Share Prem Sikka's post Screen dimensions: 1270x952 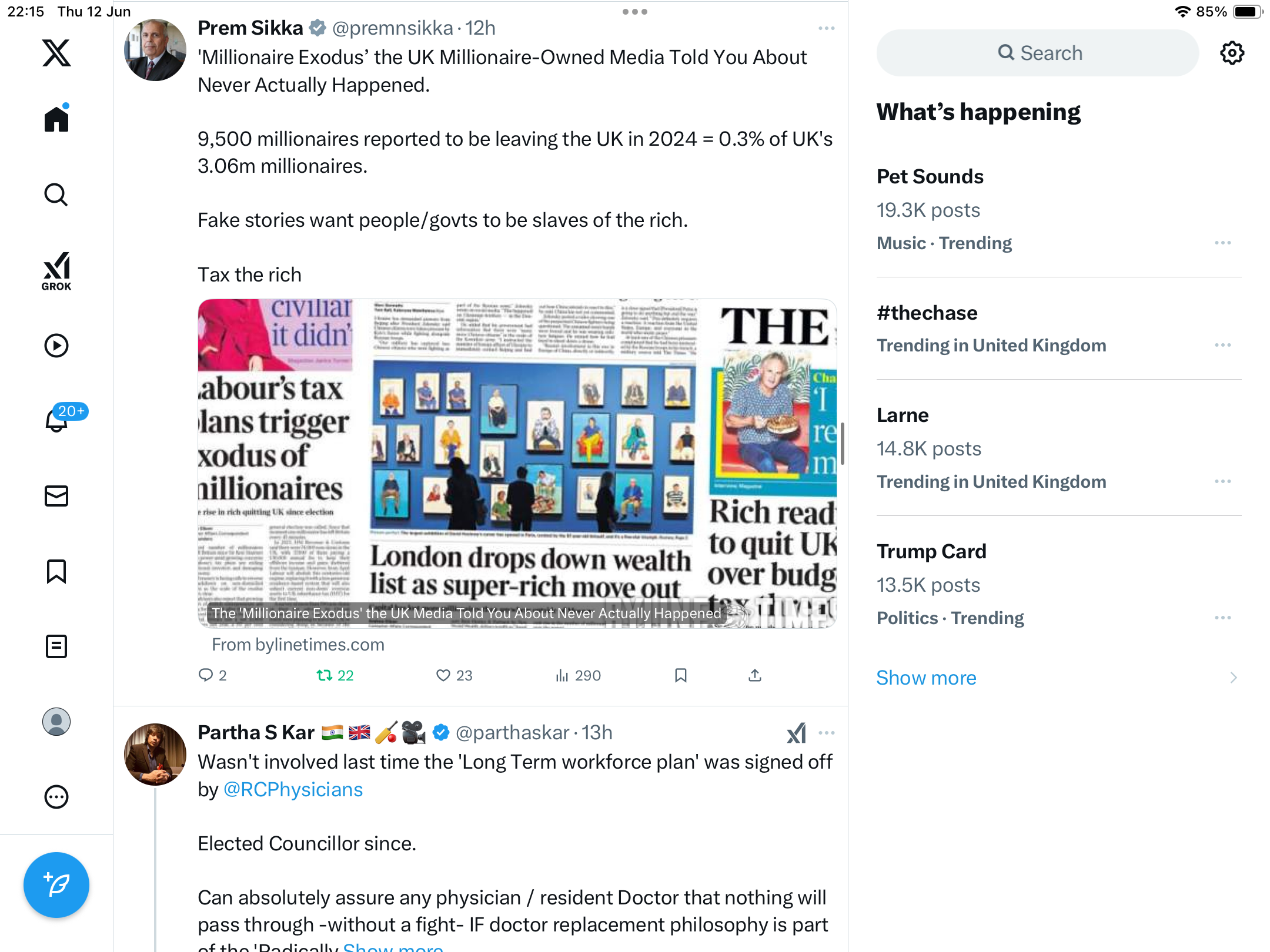(x=755, y=676)
